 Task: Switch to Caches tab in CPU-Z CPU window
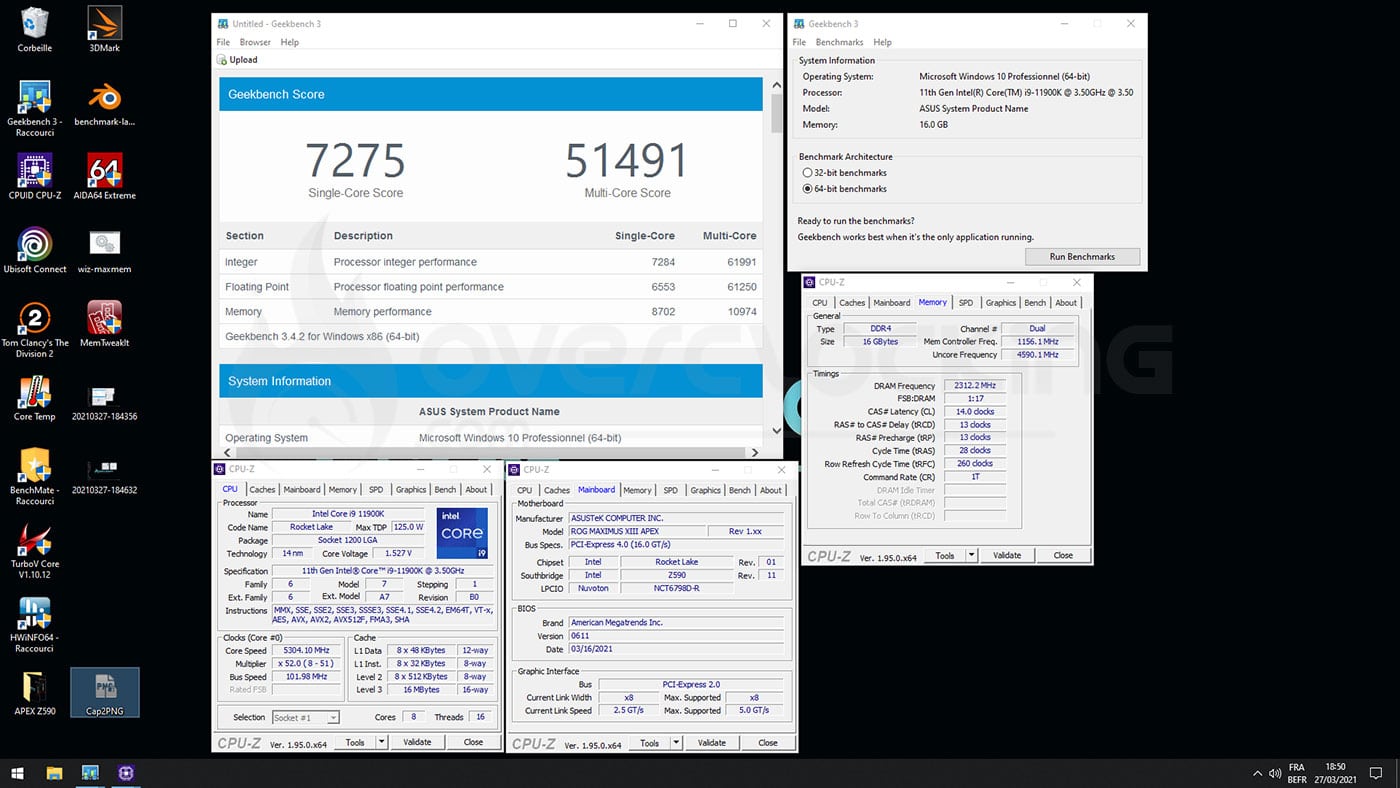[262, 490]
